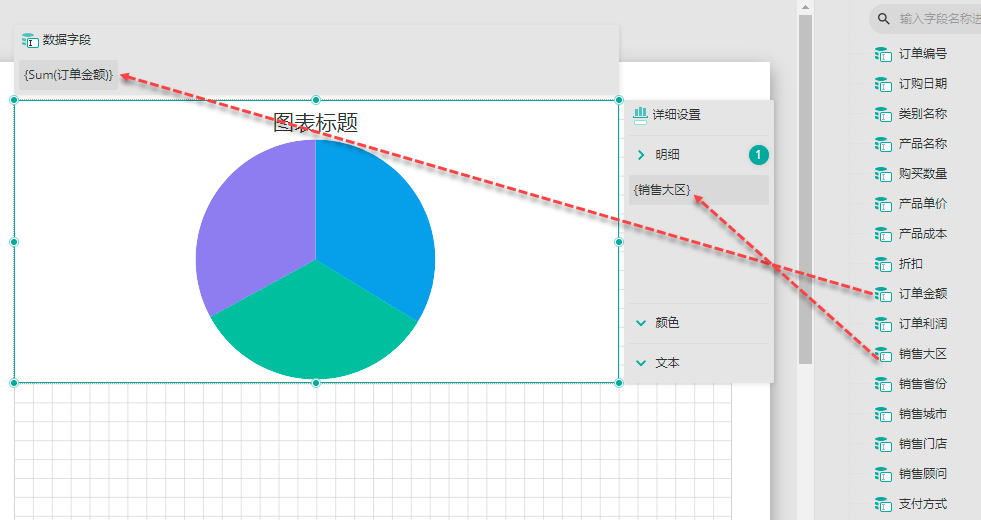Click the 销售城市 field name
This screenshot has width=981, height=520.
point(923,414)
